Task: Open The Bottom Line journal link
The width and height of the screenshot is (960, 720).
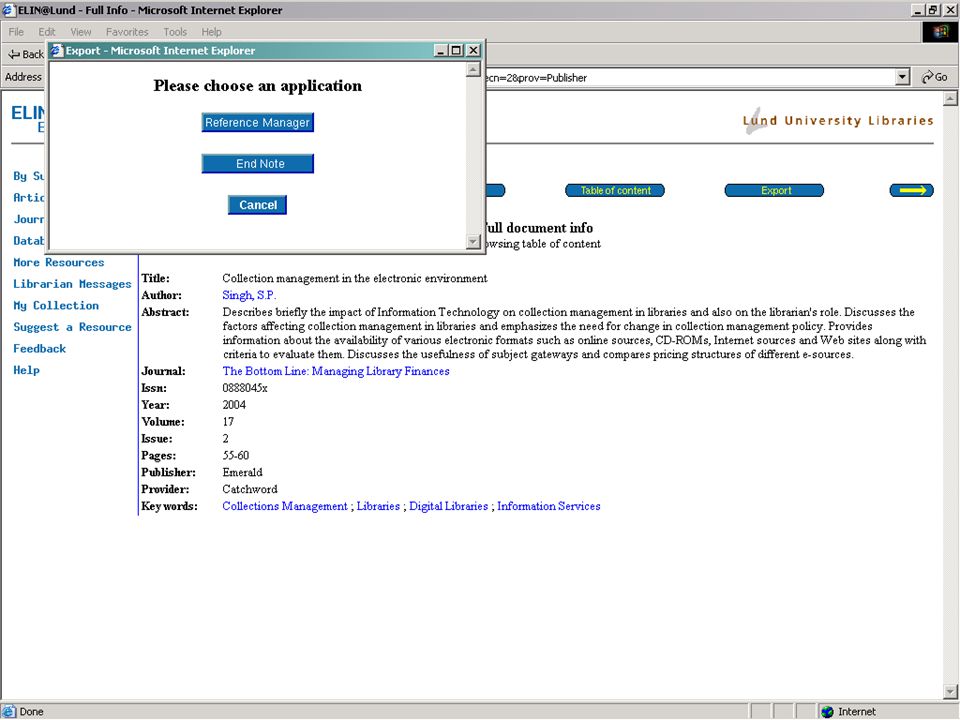Action: (x=336, y=371)
